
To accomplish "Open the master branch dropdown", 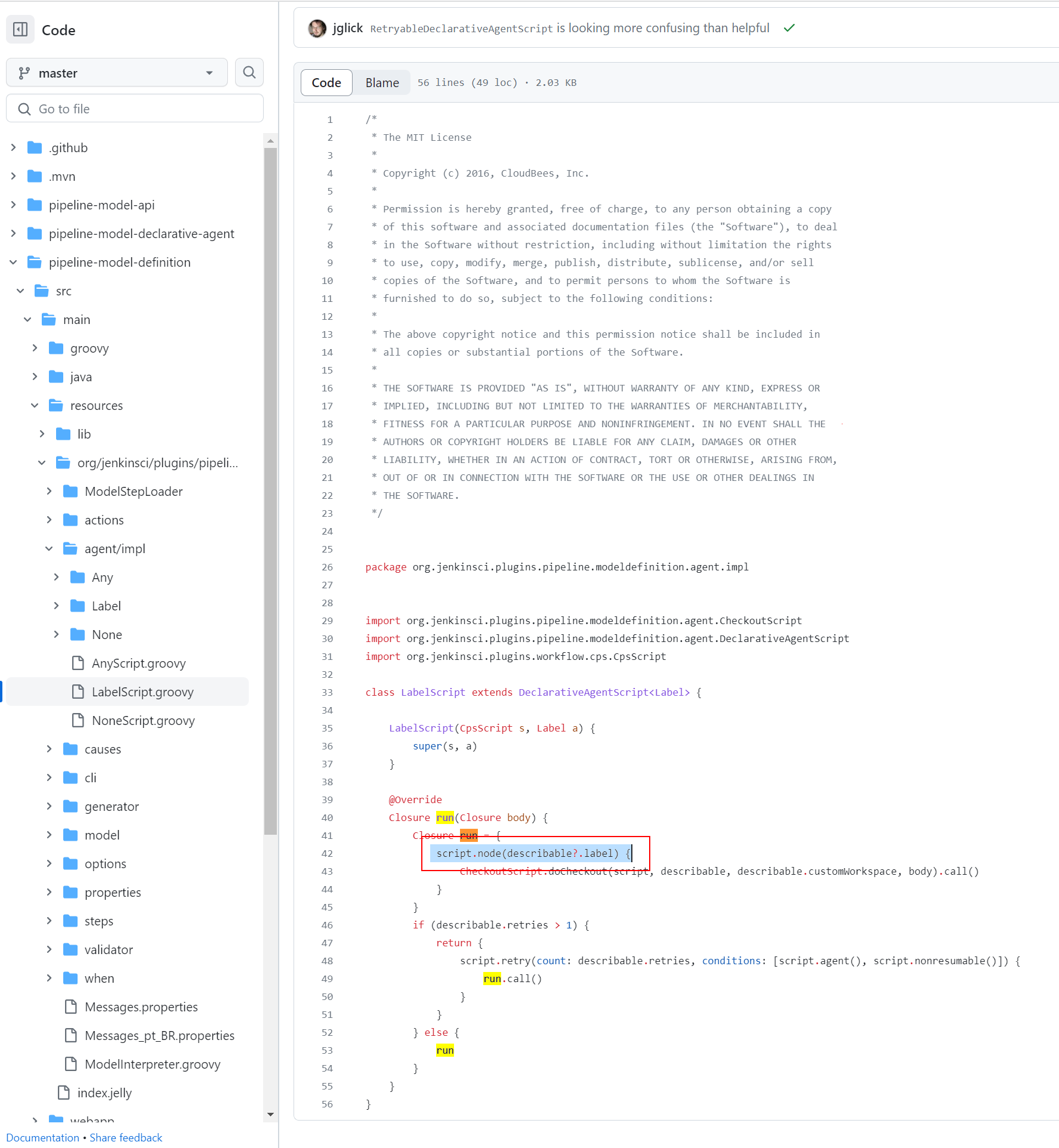I will click(117, 73).
